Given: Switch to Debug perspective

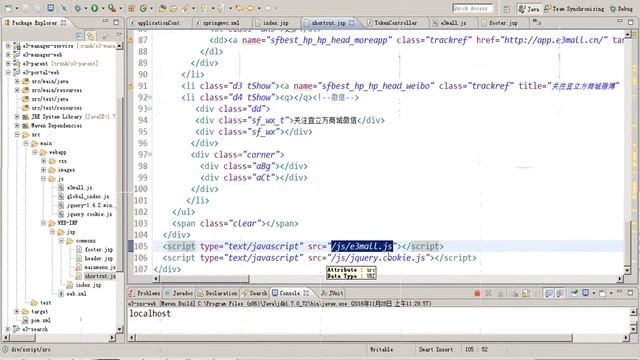Looking at the screenshot, I should [x=621, y=9].
